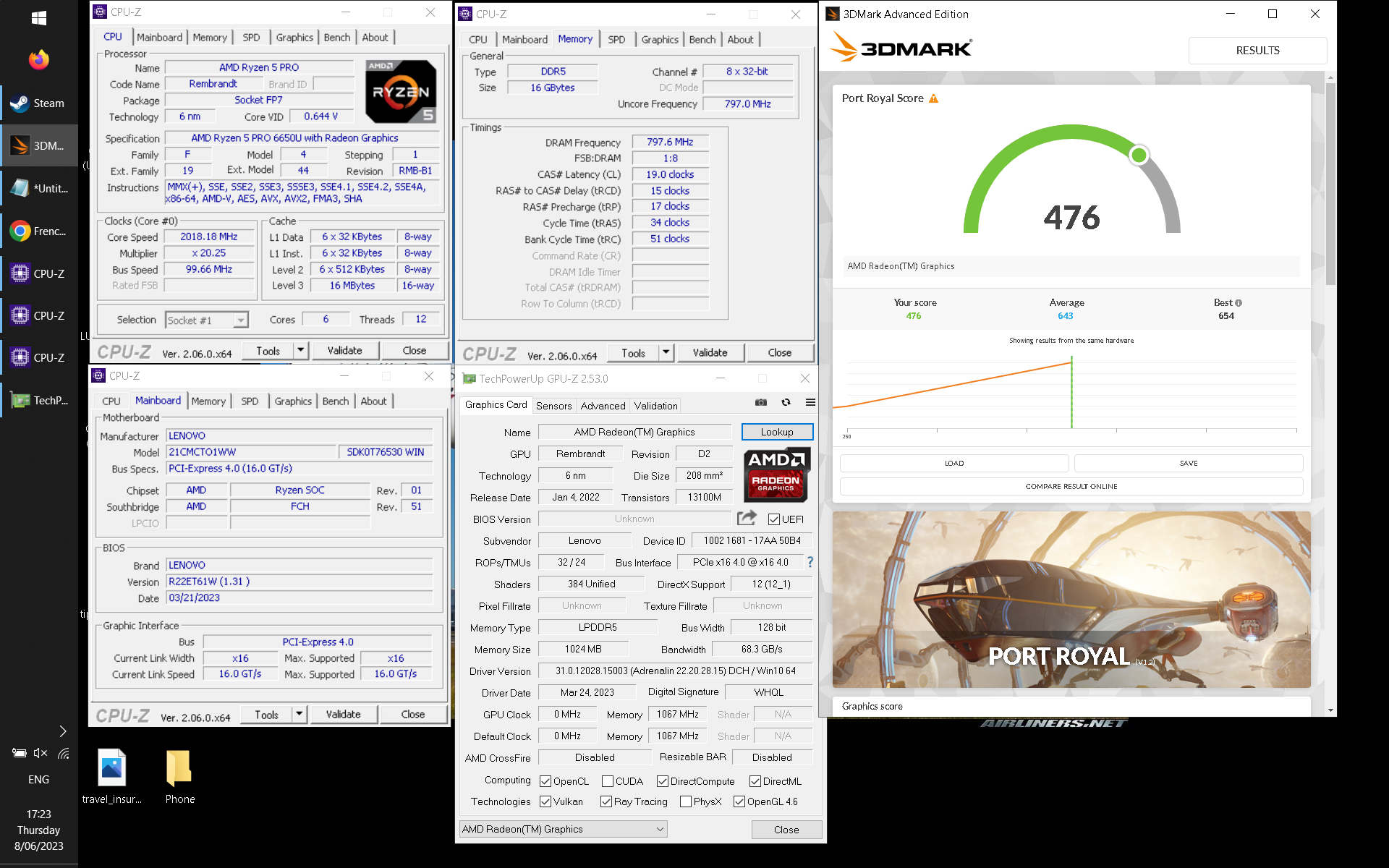Click the Close button in GPU-Z

(786, 830)
